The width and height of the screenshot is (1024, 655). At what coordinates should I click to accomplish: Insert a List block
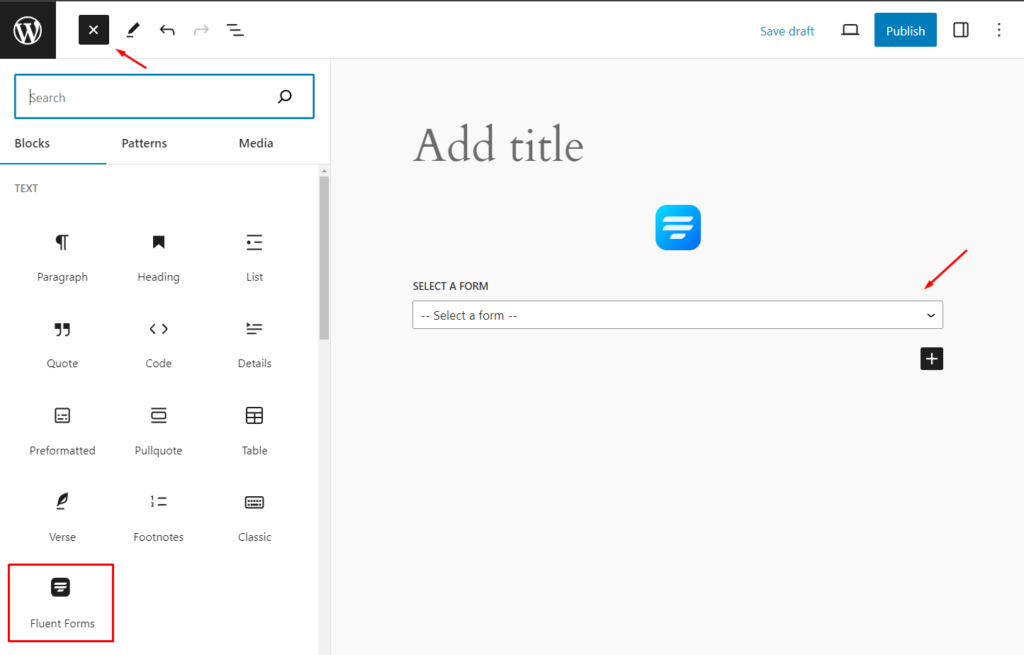(x=254, y=258)
